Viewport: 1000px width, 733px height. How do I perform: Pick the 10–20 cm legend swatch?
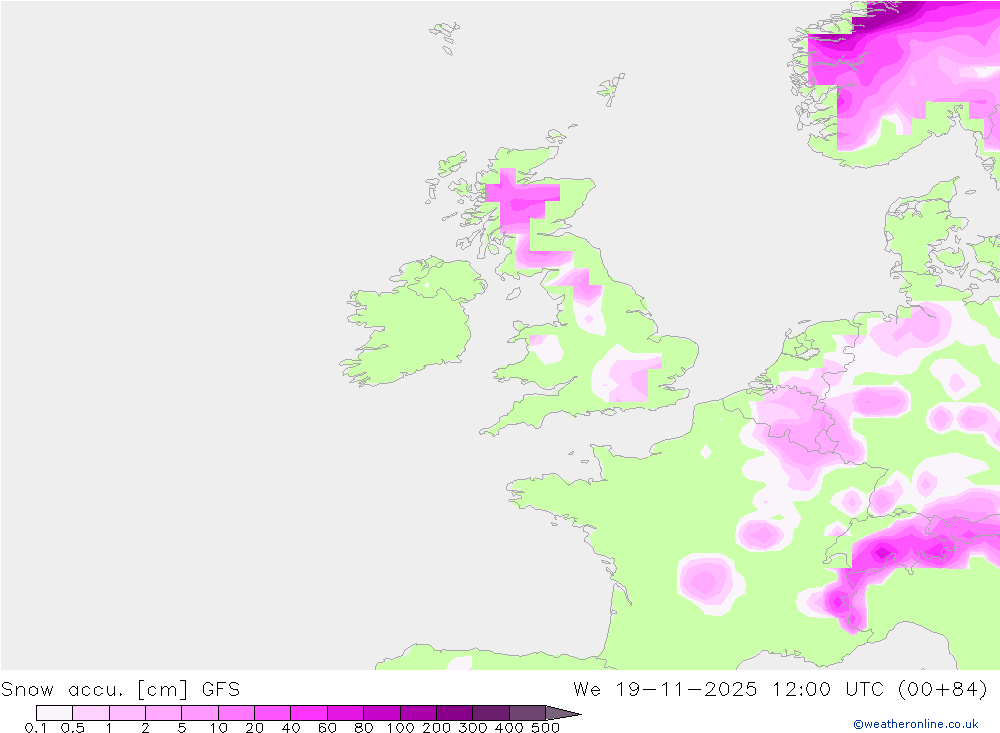[237, 713]
